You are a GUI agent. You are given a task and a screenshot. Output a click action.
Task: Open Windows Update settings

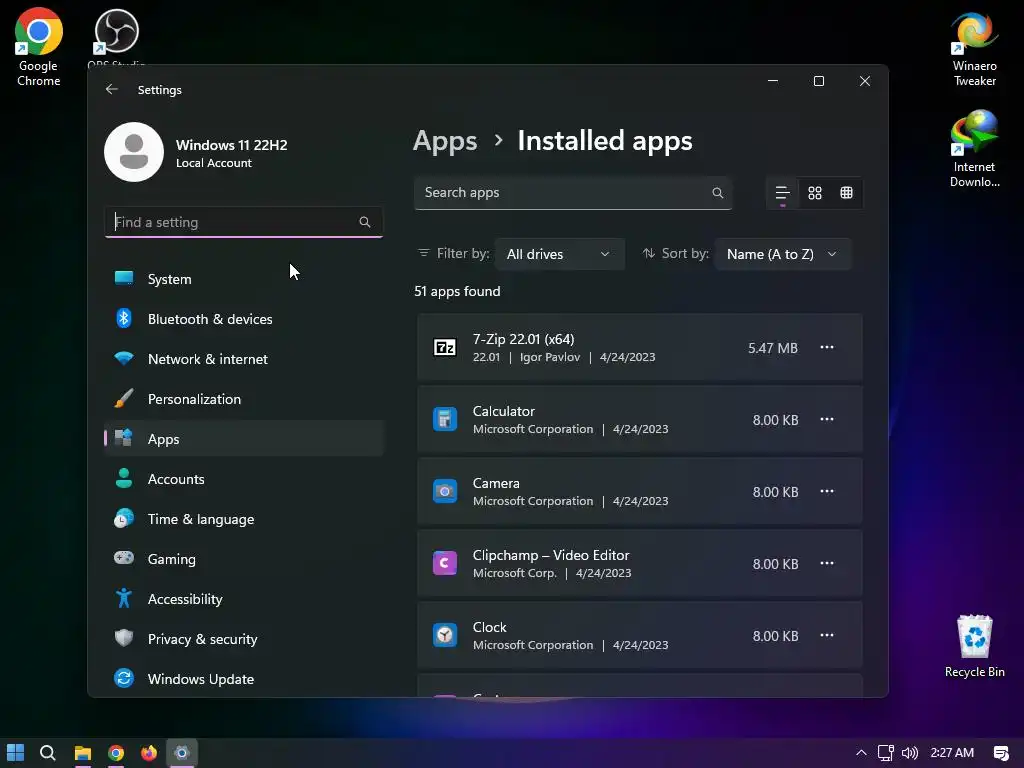click(x=244, y=679)
